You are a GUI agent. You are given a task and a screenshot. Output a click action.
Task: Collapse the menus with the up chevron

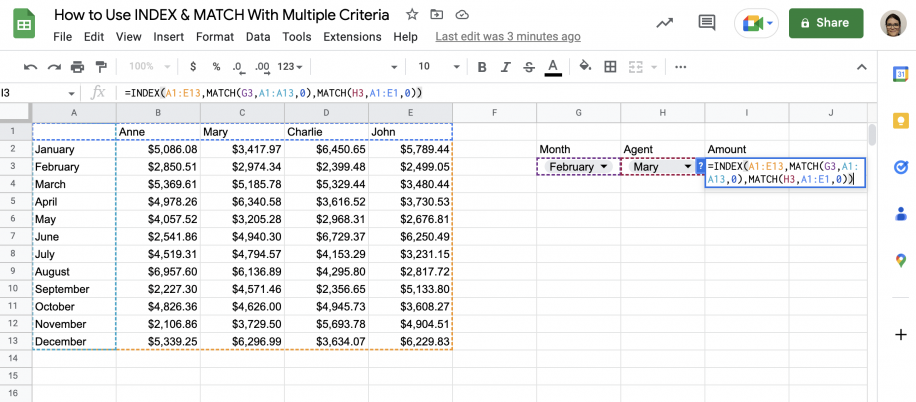tap(861, 67)
